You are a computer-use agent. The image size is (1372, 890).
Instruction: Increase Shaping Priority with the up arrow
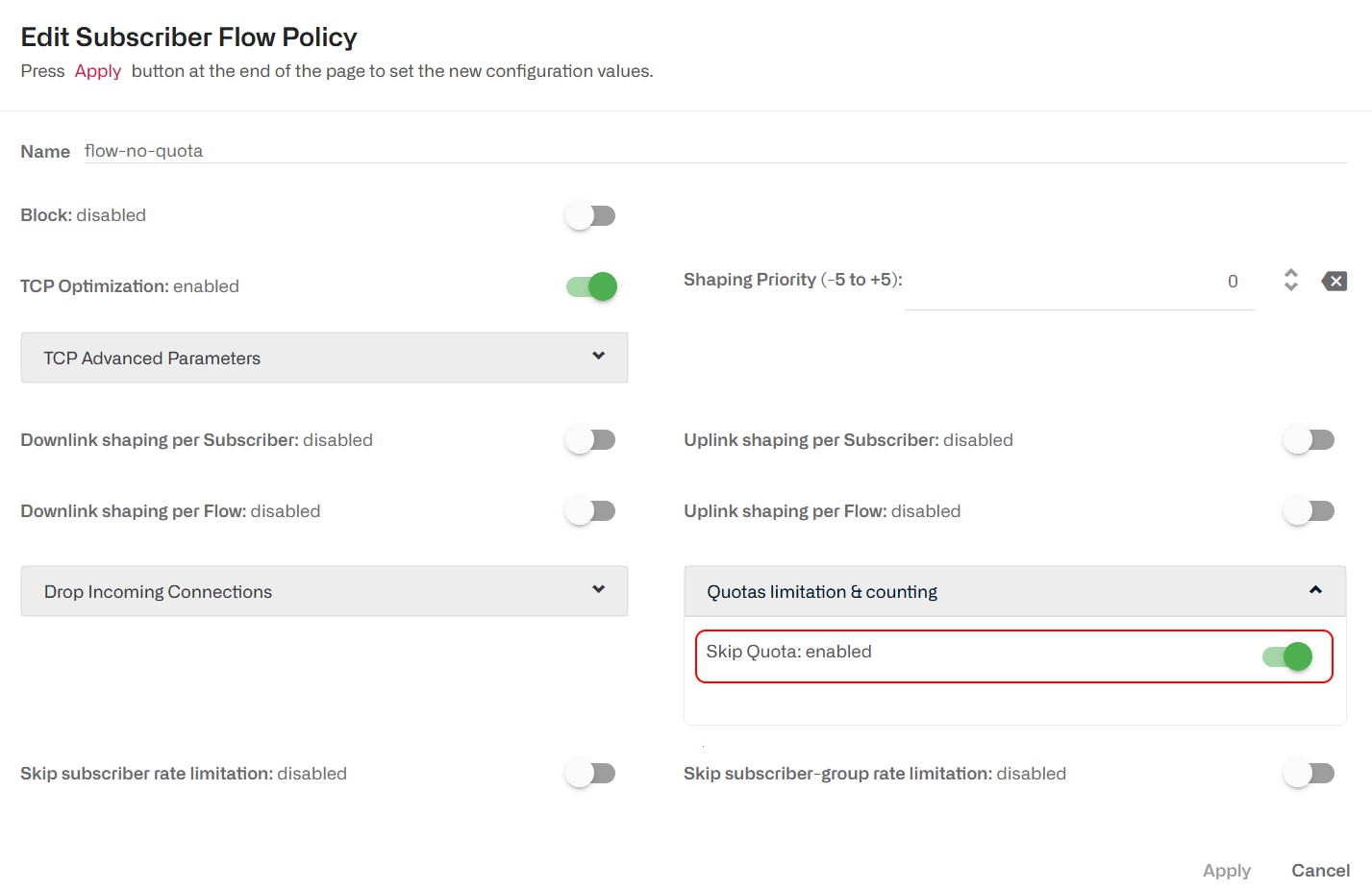pyautogui.click(x=1291, y=273)
